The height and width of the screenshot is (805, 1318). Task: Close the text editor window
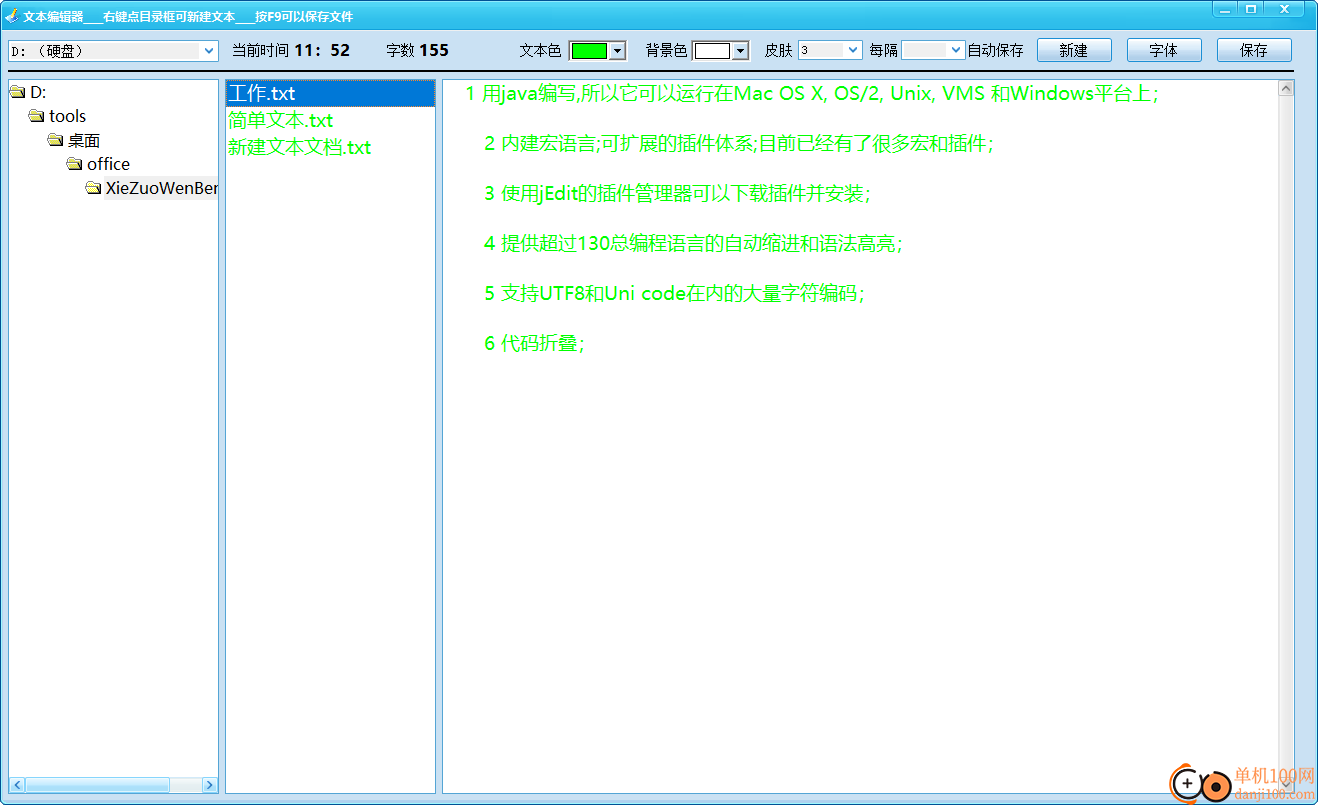pyautogui.click(x=1284, y=8)
